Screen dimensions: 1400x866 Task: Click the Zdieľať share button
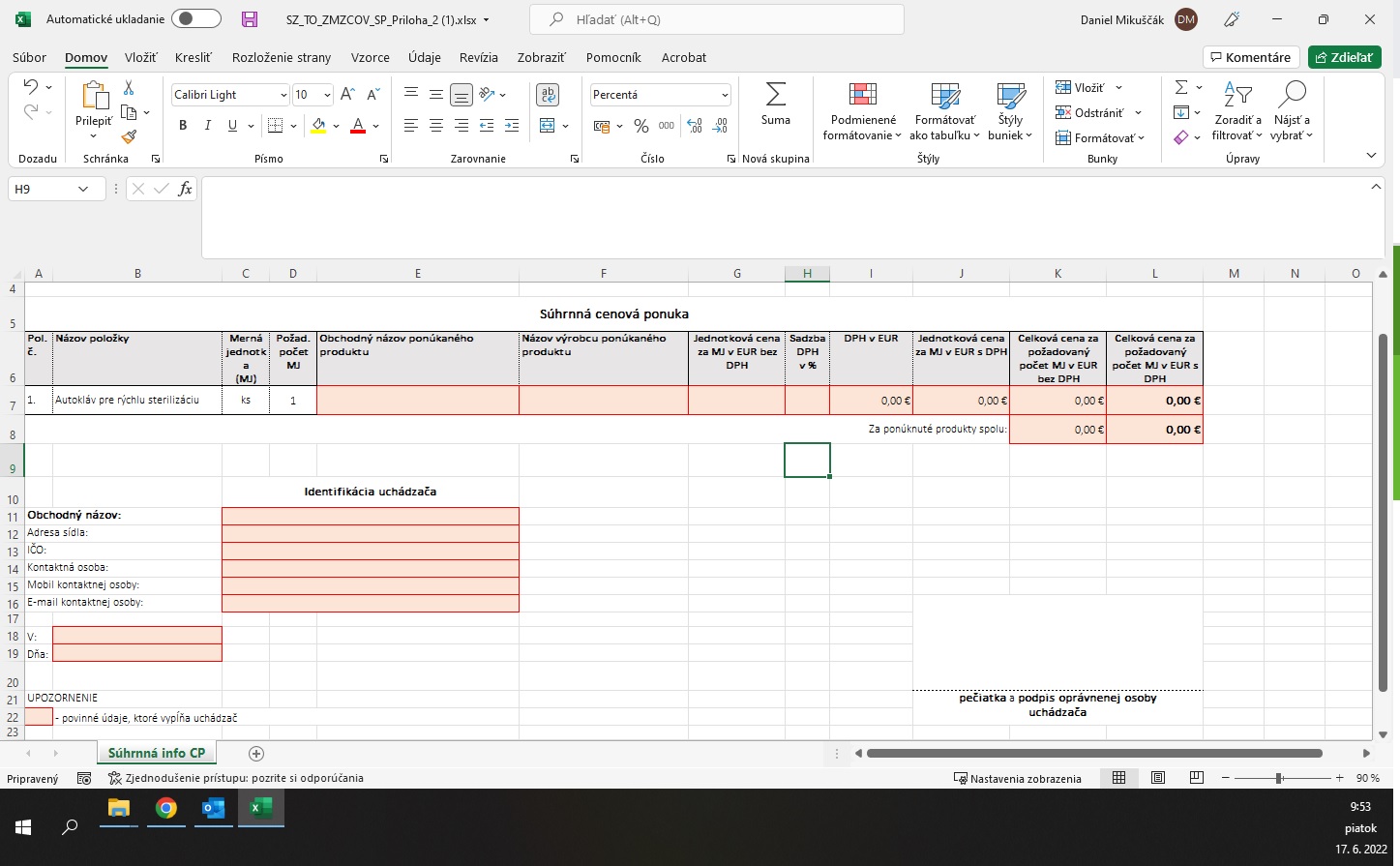click(1344, 58)
